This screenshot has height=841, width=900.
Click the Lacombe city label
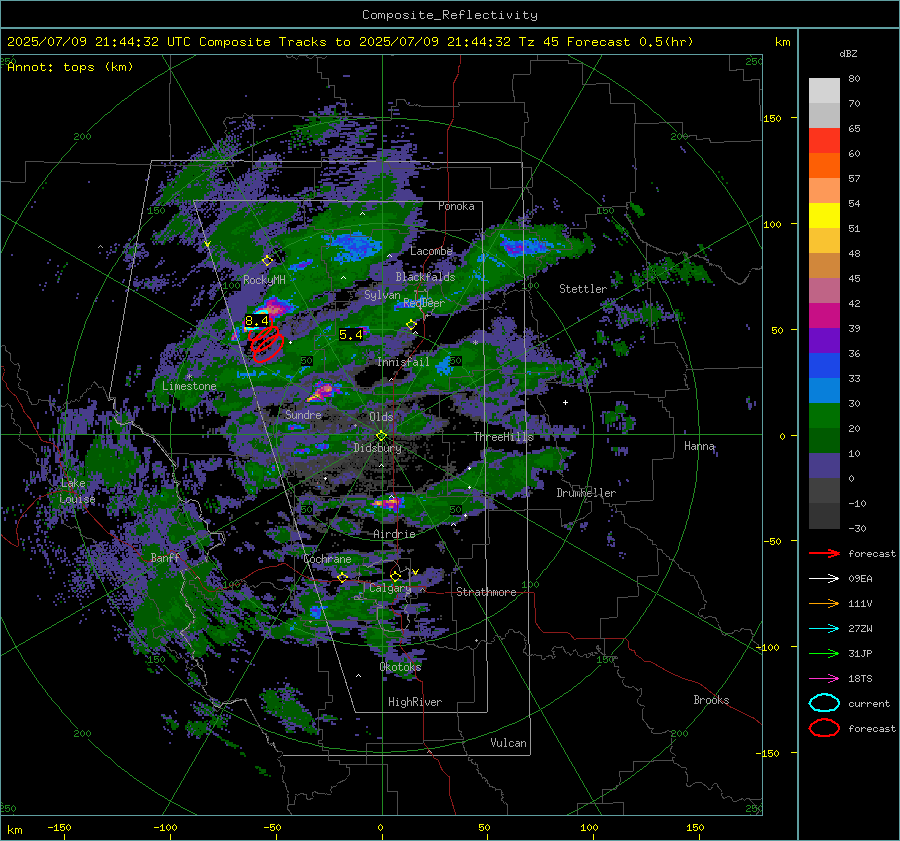click(431, 251)
